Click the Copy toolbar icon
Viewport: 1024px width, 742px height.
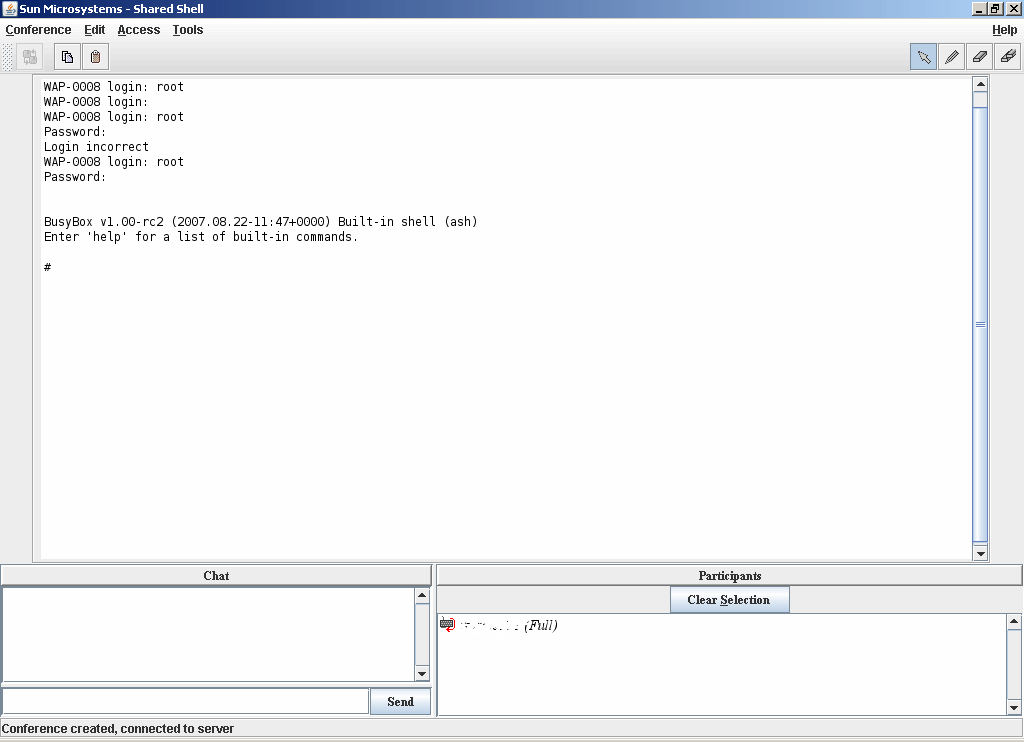[67, 57]
